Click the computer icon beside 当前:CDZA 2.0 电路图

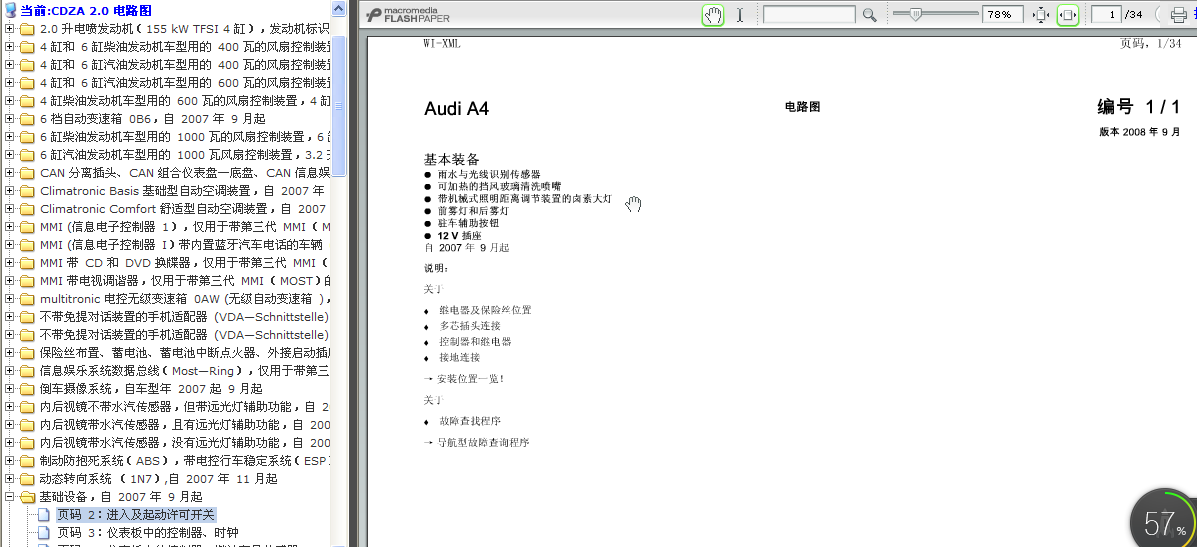tap(10, 10)
